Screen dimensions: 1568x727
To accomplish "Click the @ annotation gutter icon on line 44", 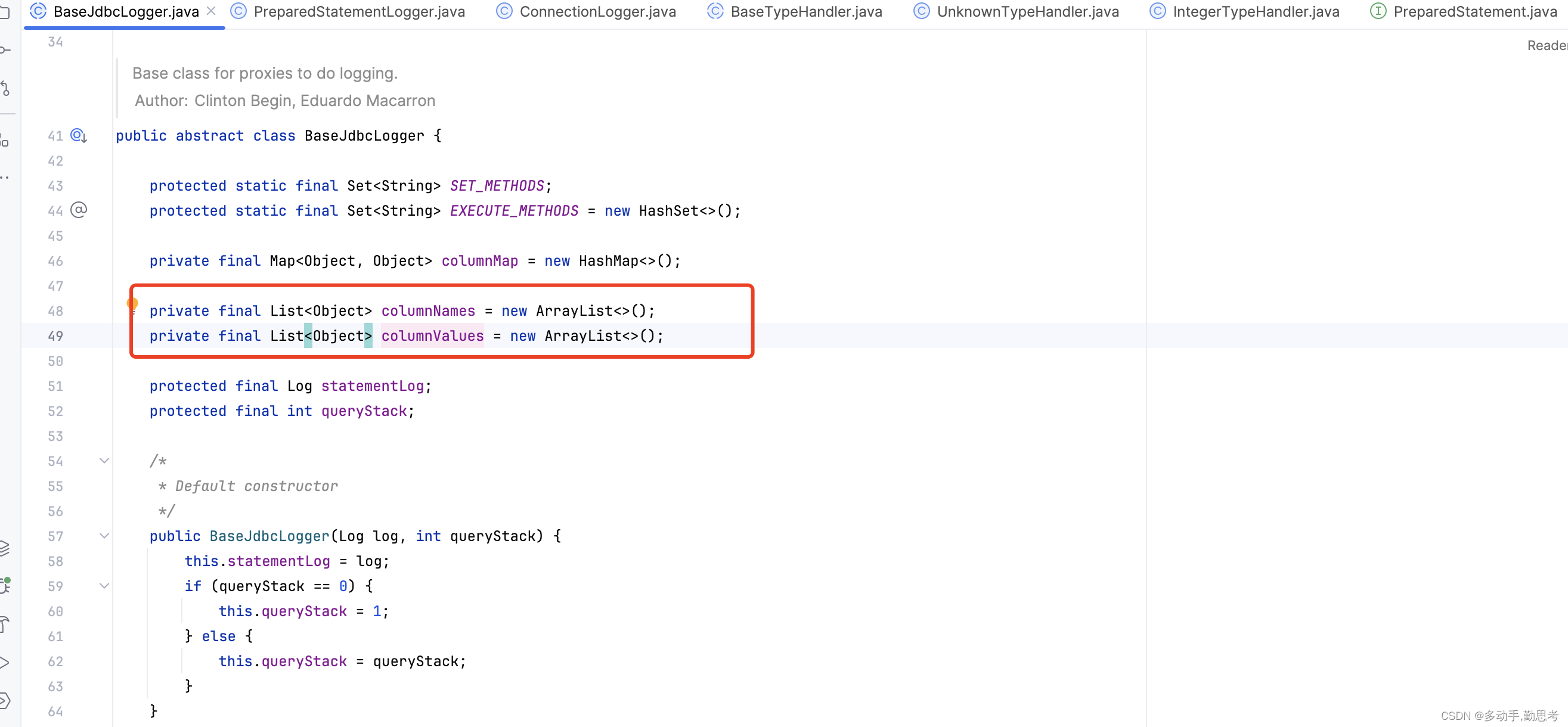I will tap(79, 210).
